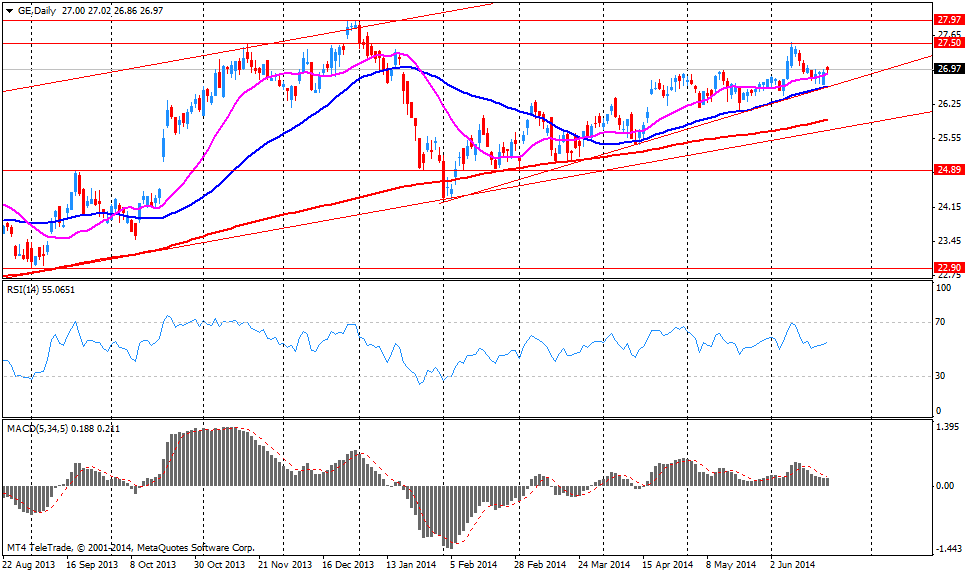This screenshot has height=573, width=972.
Task: Select the 24.89 support level tag
Action: [948, 171]
